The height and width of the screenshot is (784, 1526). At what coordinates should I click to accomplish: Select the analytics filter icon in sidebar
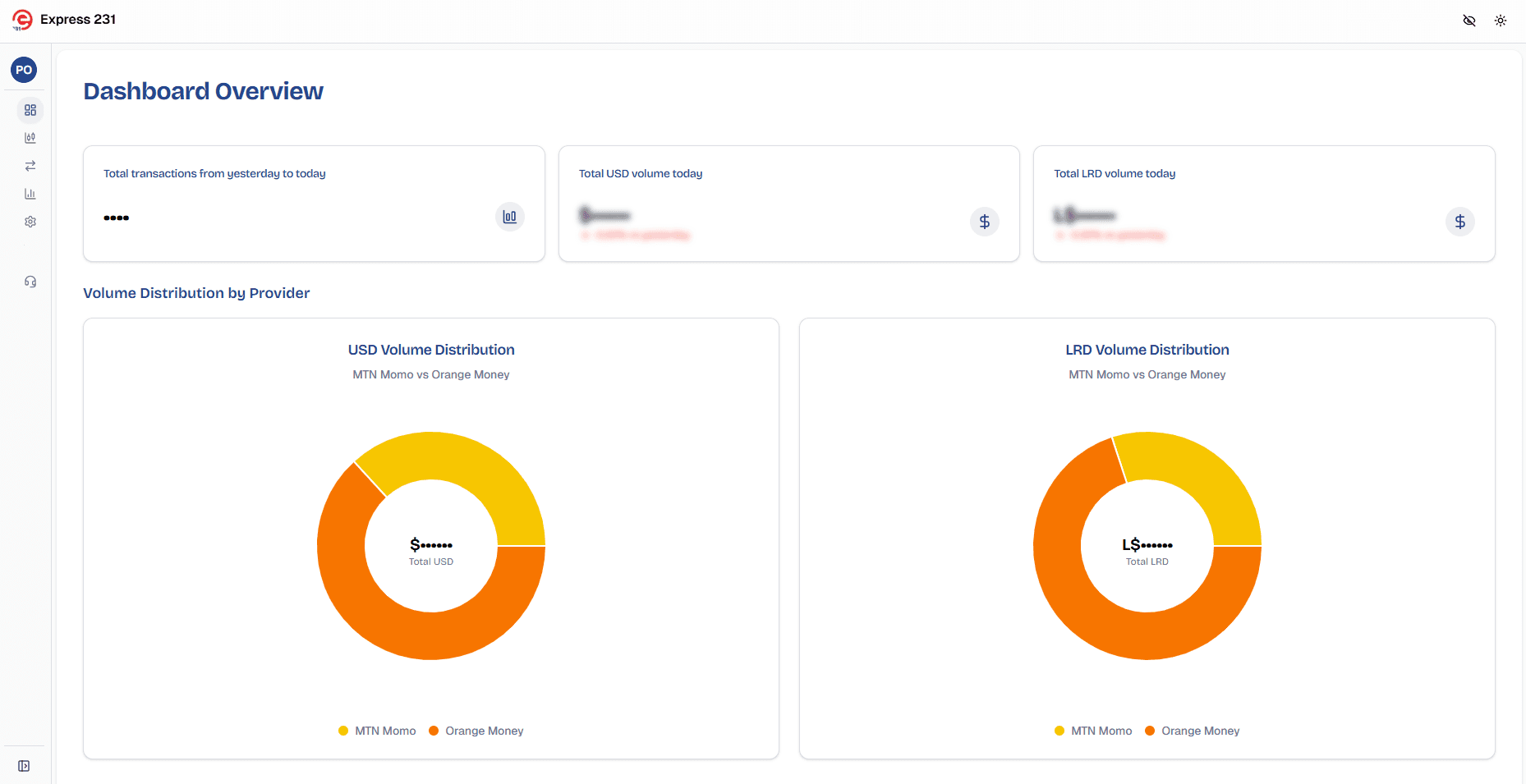pos(30,137)
